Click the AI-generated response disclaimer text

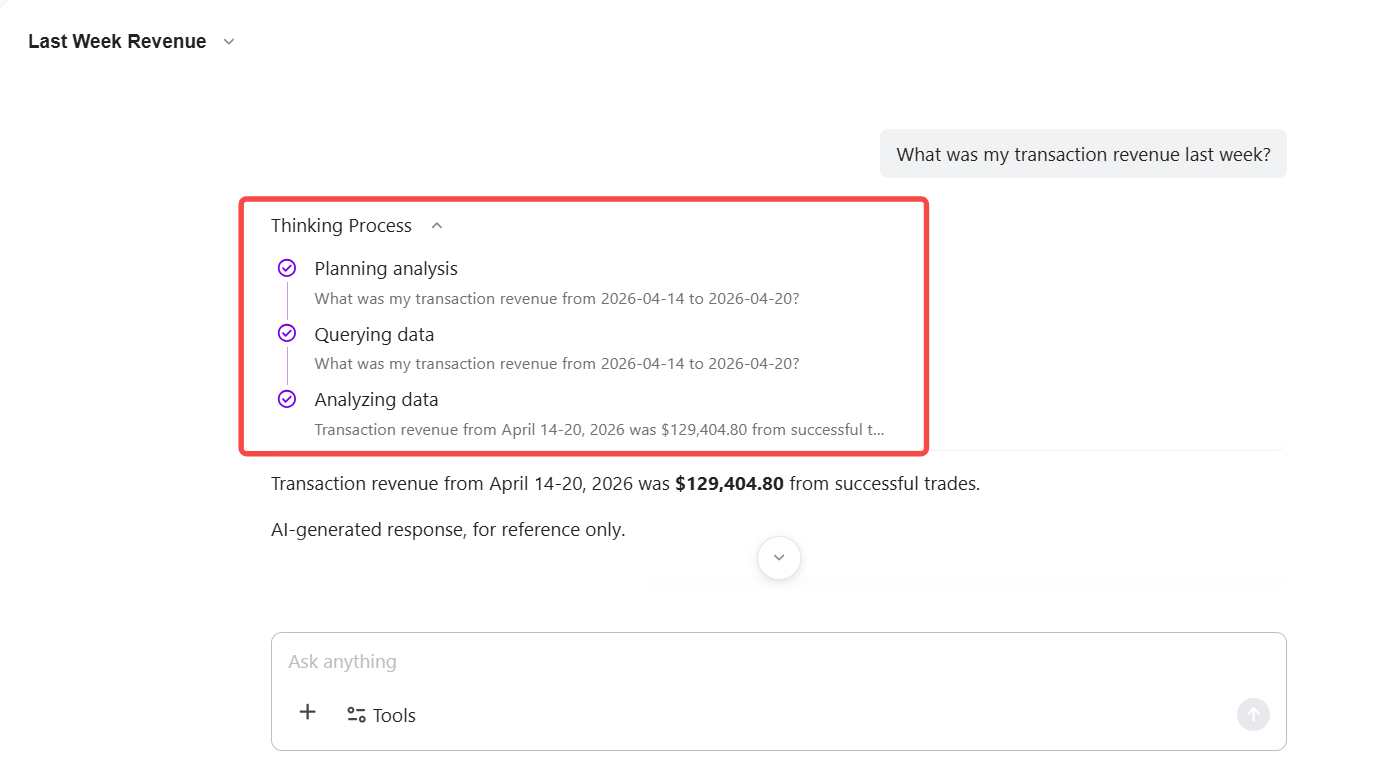[448, 530]
